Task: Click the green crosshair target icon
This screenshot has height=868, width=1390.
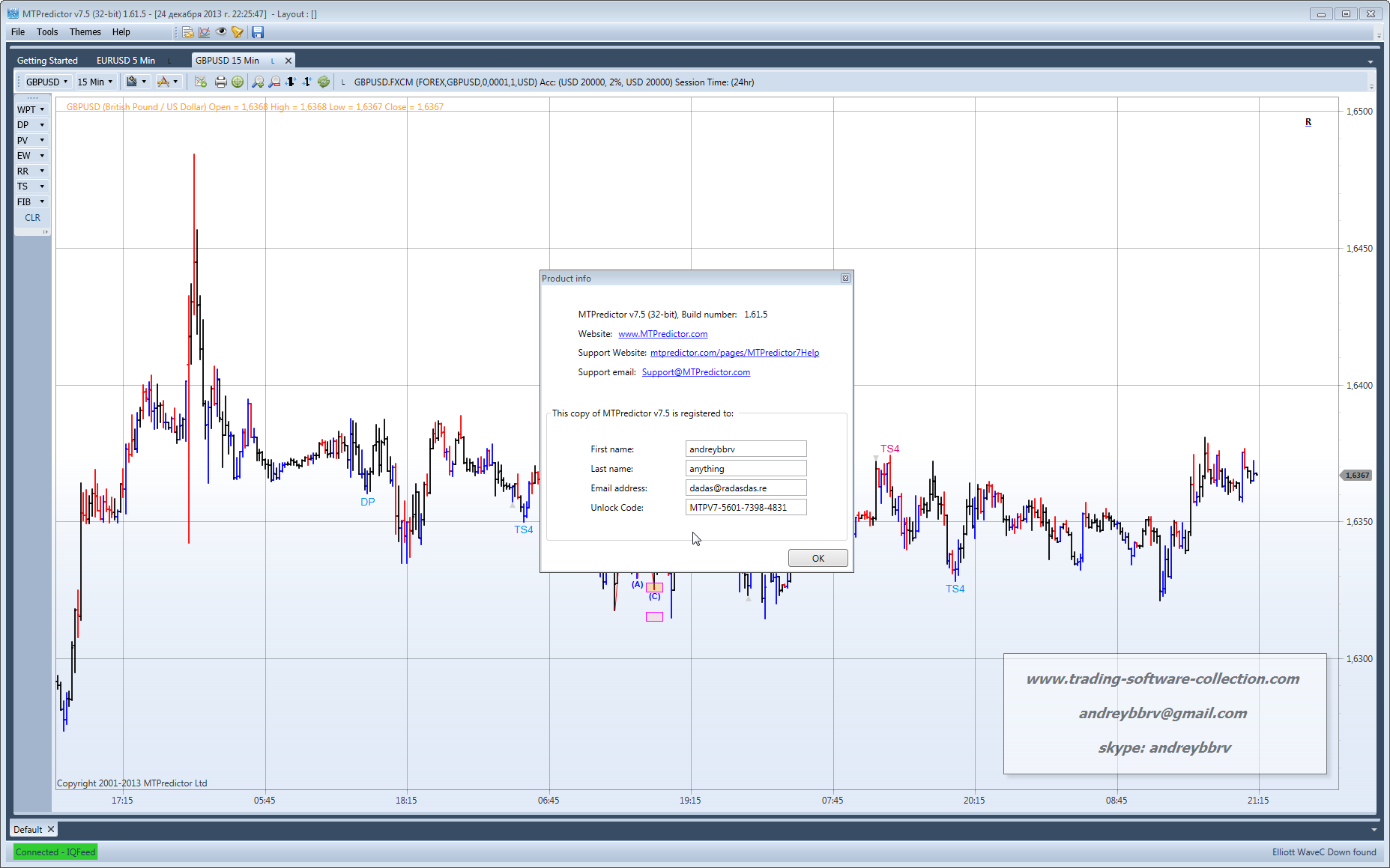Action: 238,82
